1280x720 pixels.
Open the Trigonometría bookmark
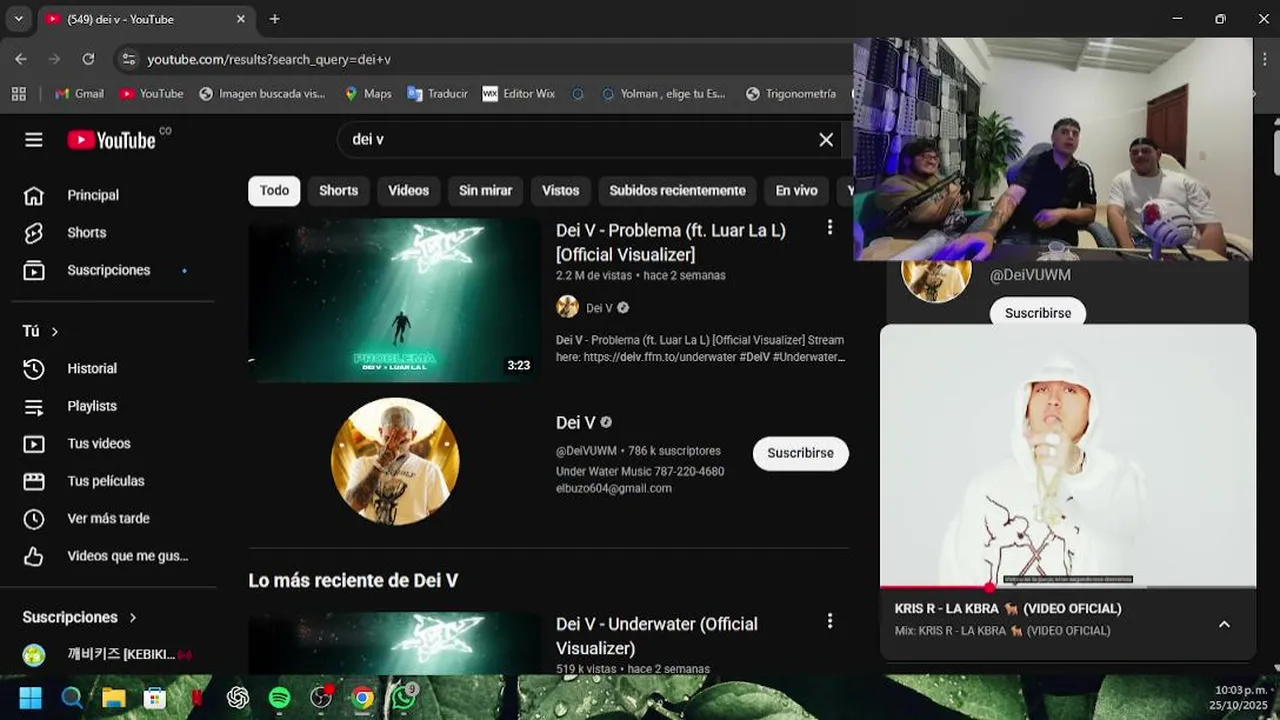pos(791,93)
